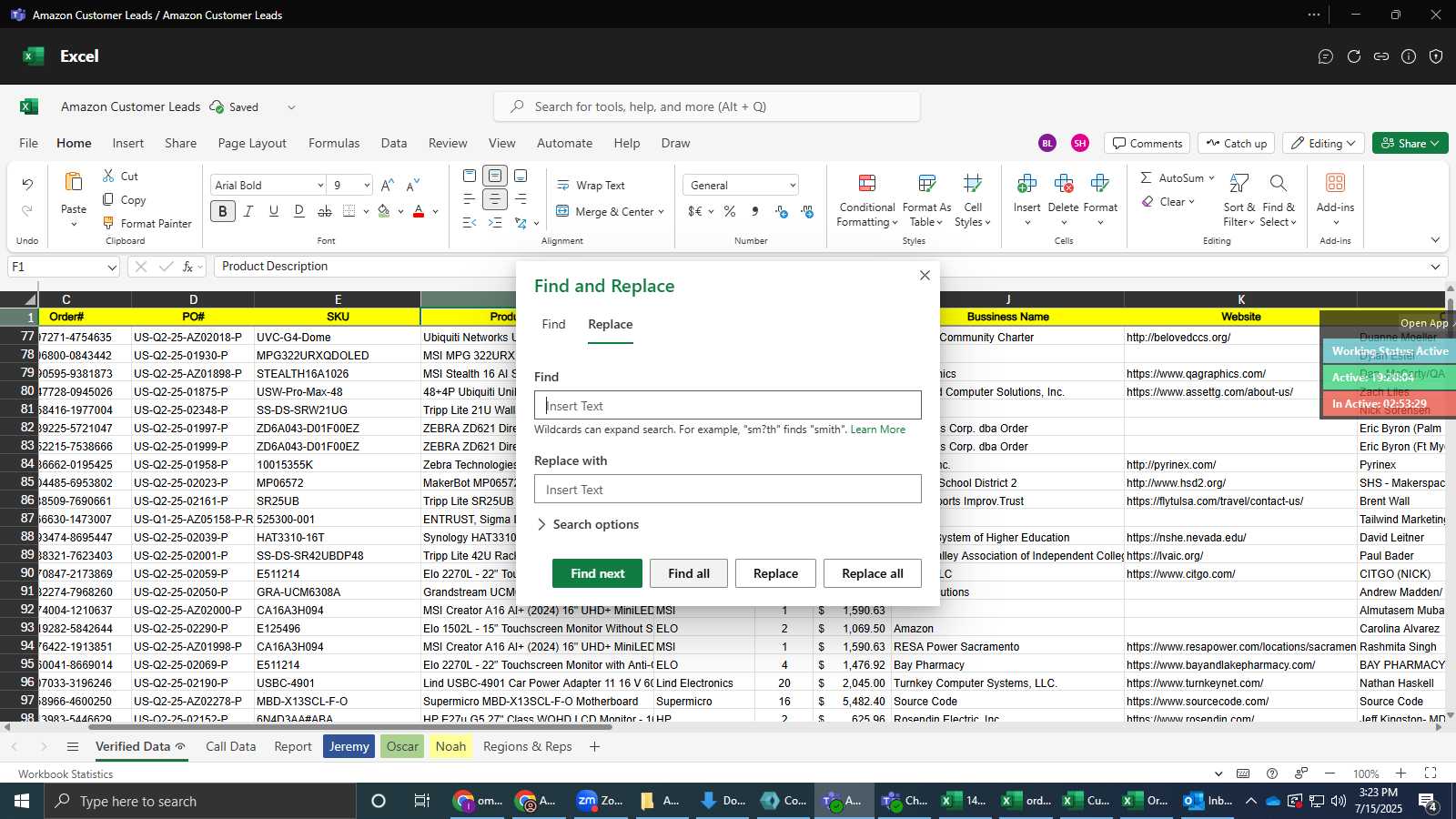Click the Find all button

coord(689,573)
